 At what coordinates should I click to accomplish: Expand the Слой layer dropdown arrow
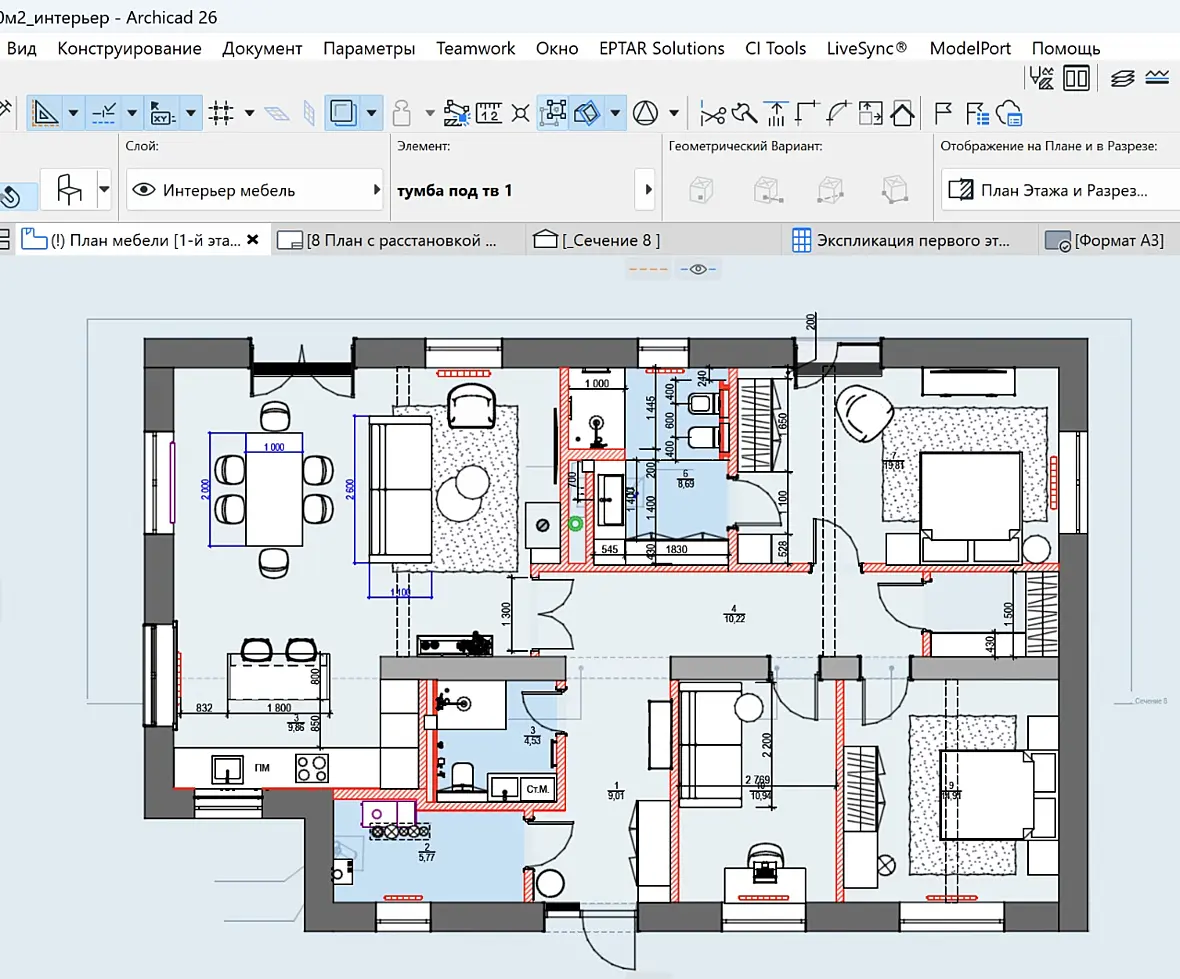[x=377, y=190]
